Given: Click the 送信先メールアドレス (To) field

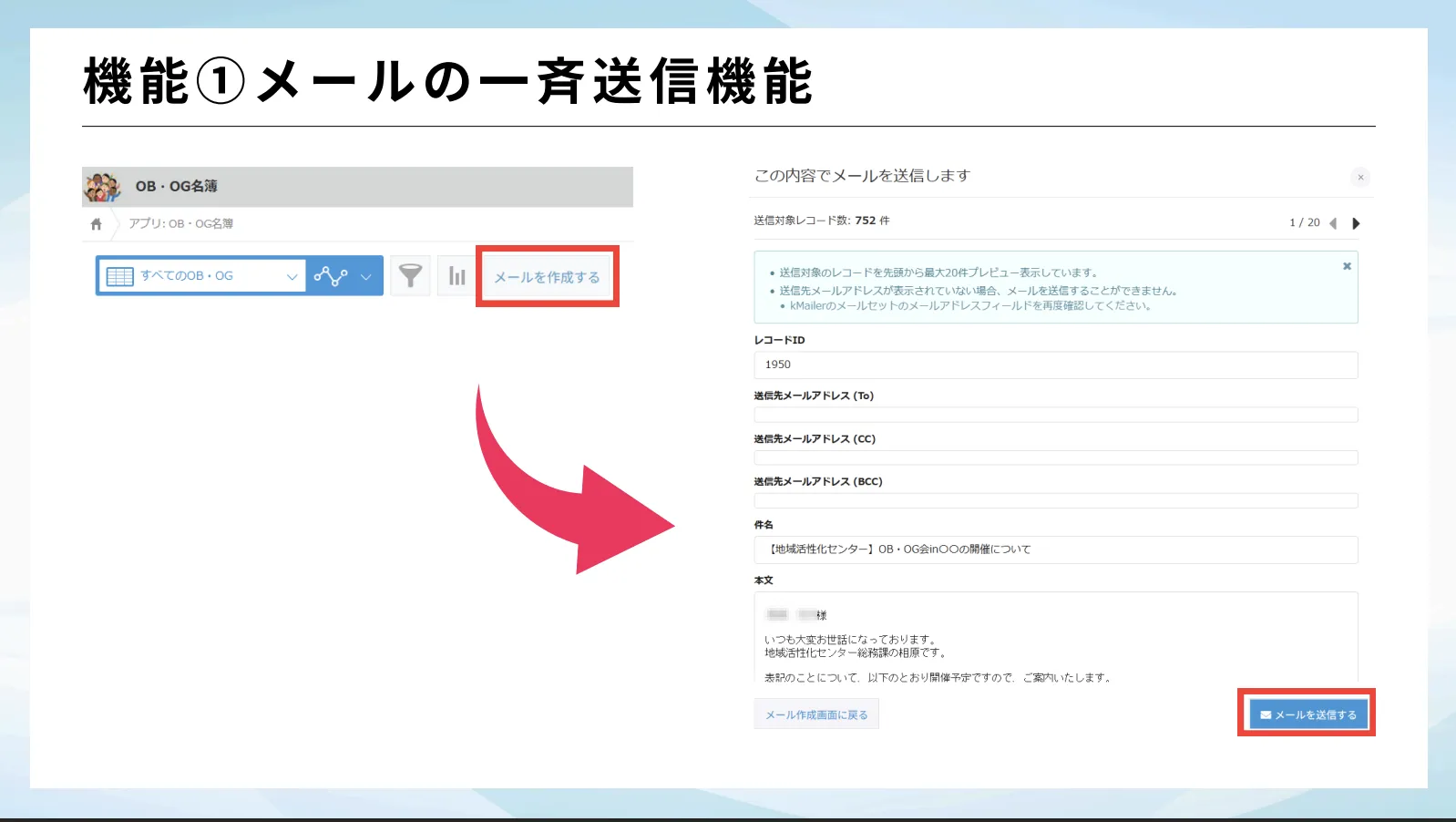Looking at the screenshot, I should (1055, 415).
